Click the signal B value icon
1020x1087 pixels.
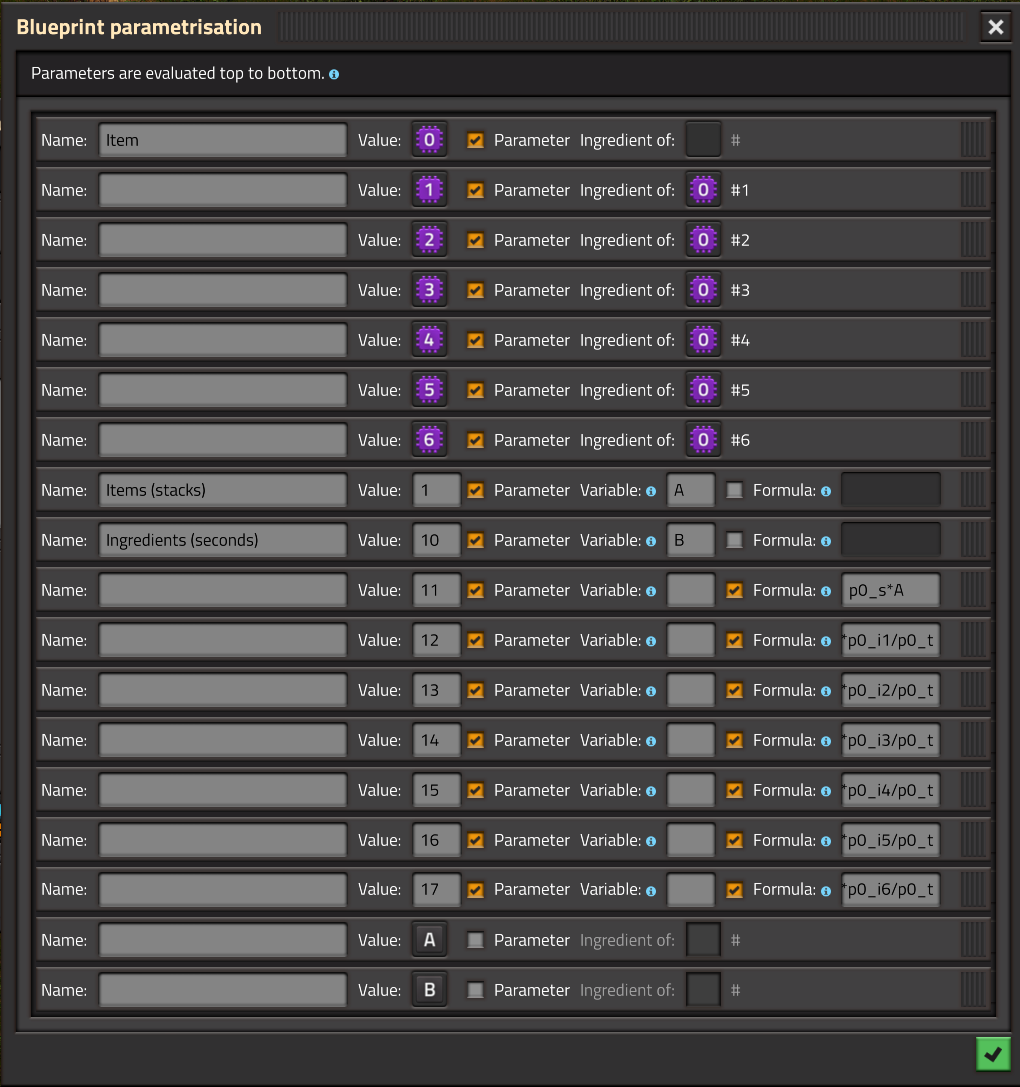[429, 990]
